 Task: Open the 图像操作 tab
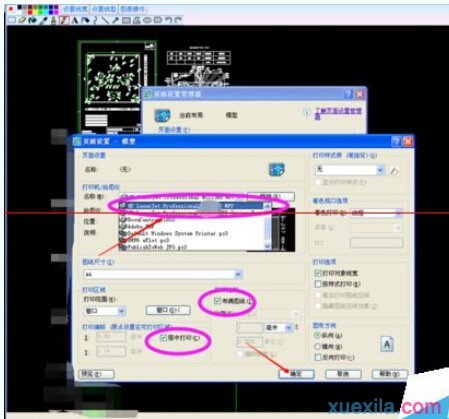tap(132, 9)
